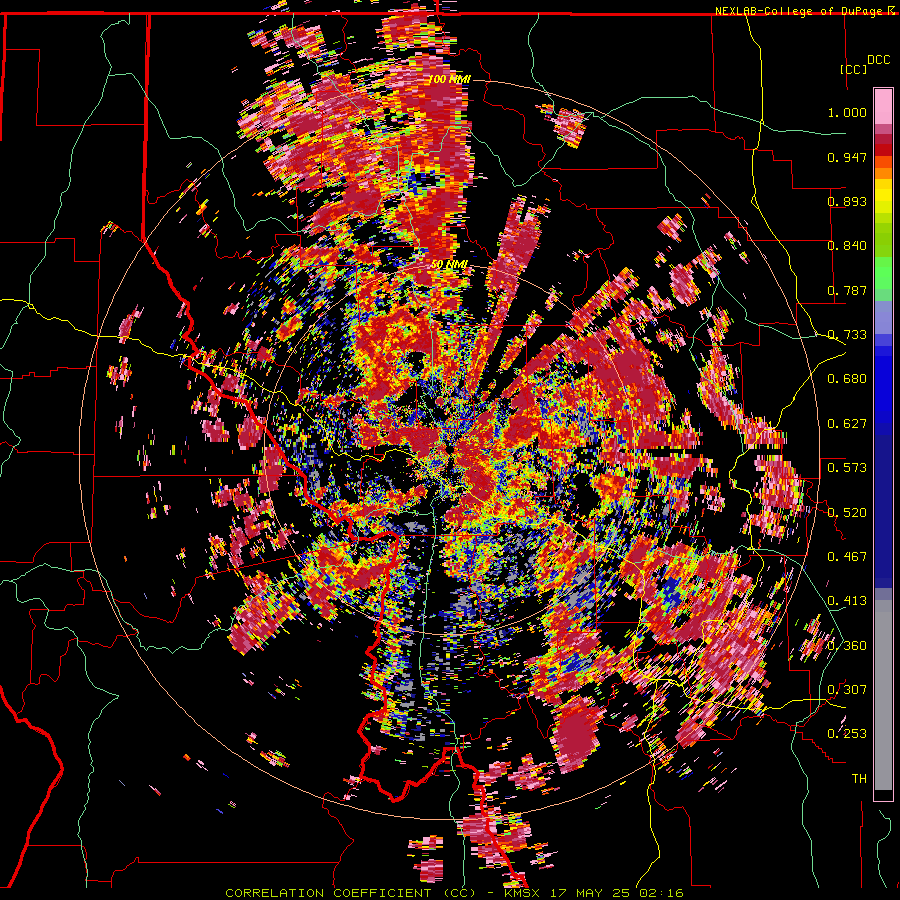Select the 0.947 legend value
The image size is (900, 900).
[847, 157]
